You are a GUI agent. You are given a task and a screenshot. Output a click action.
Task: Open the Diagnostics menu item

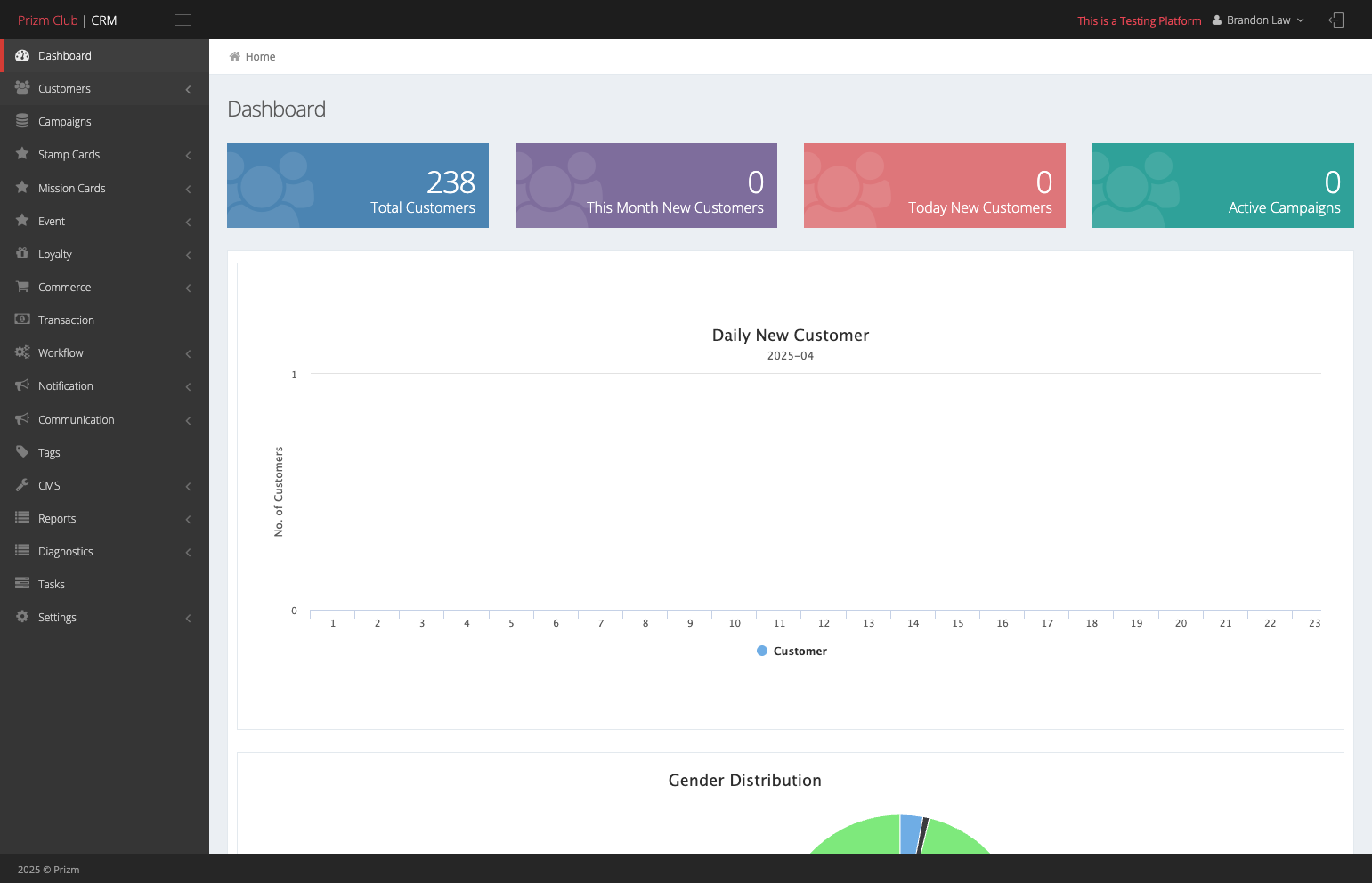[104, 551]
